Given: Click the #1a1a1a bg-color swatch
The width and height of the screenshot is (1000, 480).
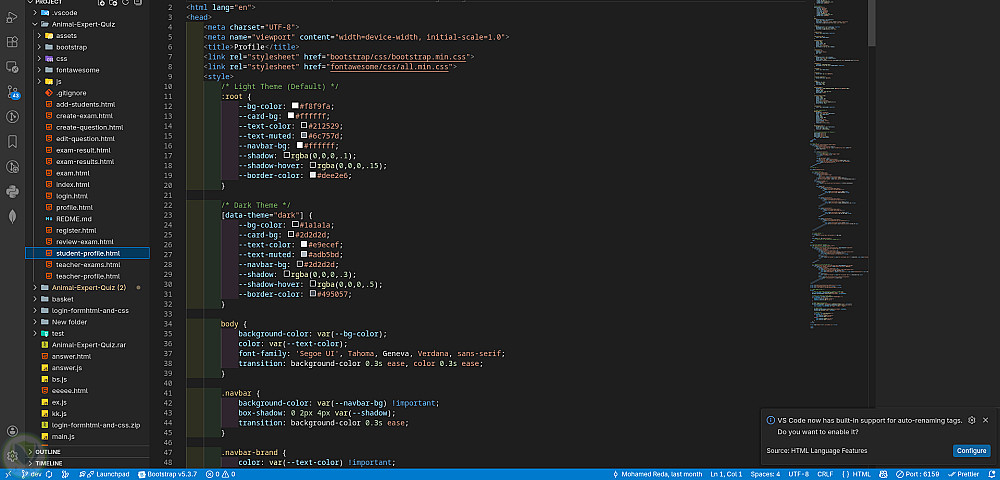Looking at the screenshot, I should pos(295,224).
